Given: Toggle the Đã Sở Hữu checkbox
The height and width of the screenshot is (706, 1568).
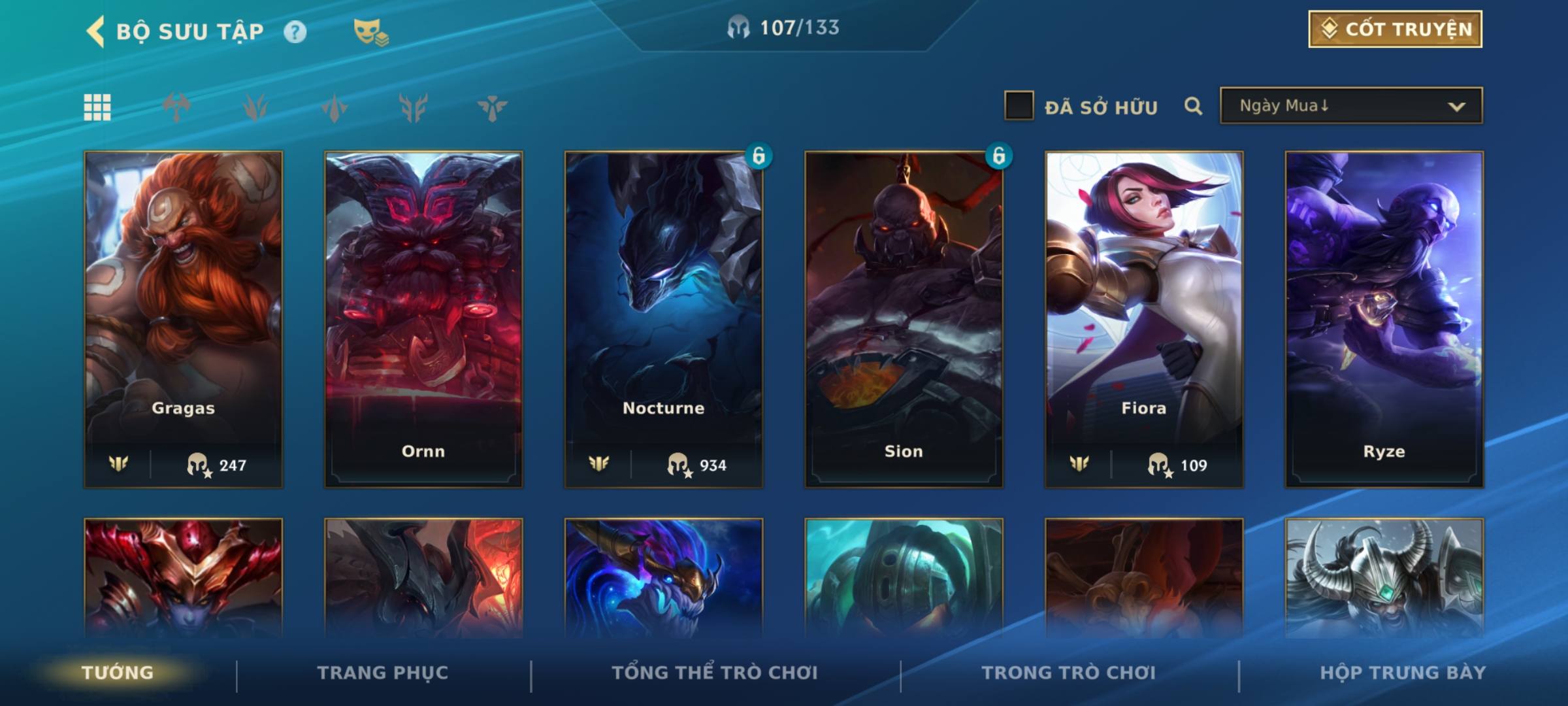Looking at the screenshot, I should pyautogui.click(x=1019, y=105).
